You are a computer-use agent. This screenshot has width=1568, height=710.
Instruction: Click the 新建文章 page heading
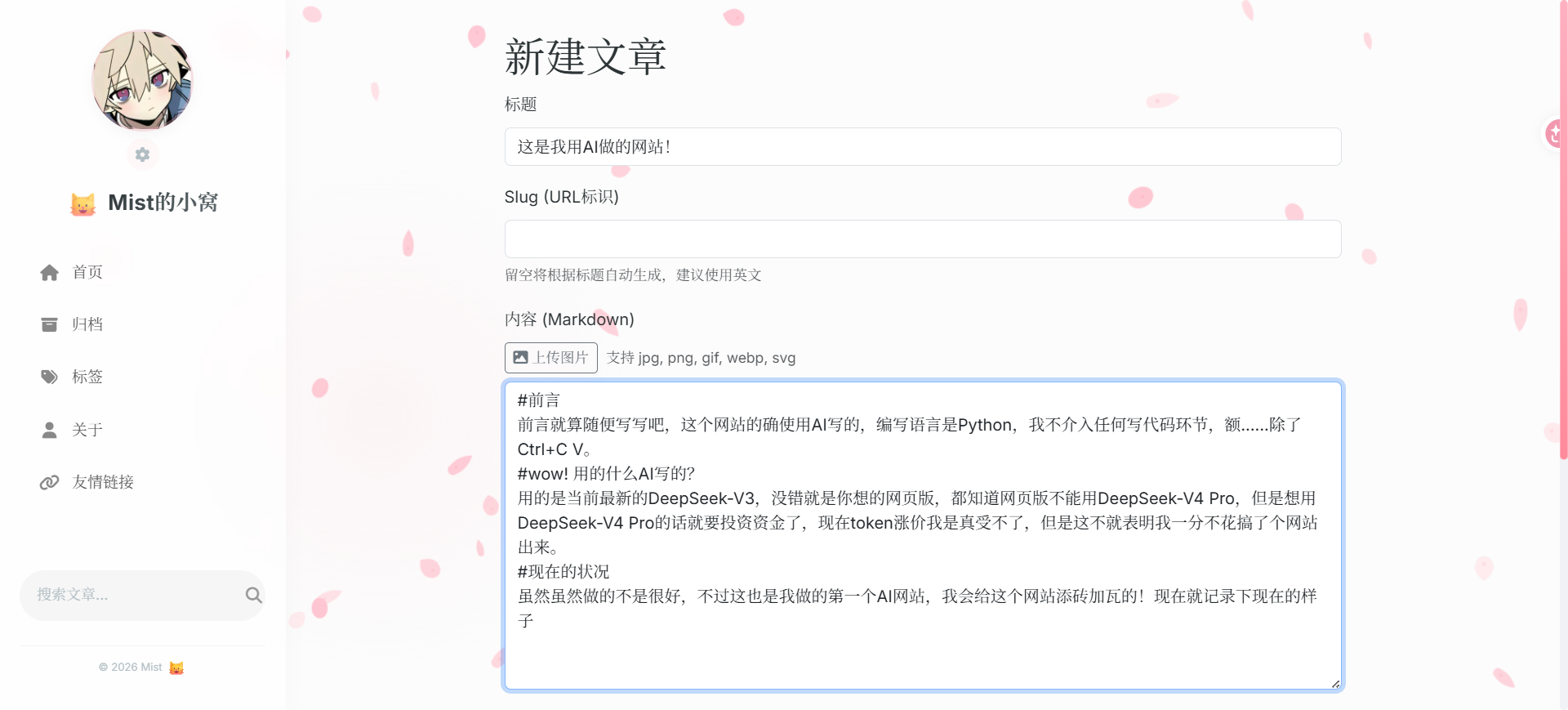pyautogui.click(x=586, y=56)
